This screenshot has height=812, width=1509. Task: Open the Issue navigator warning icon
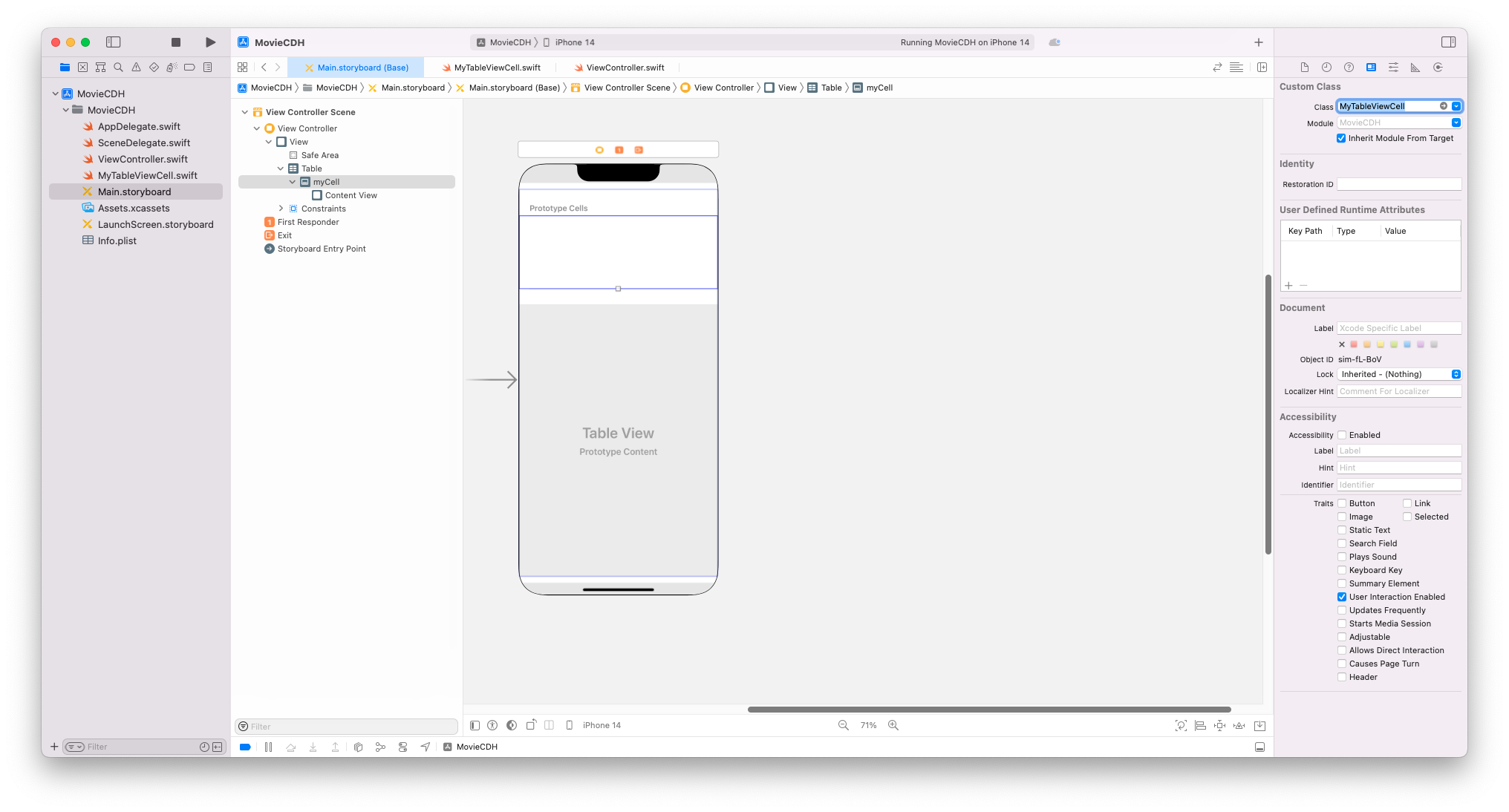point(136,68)
